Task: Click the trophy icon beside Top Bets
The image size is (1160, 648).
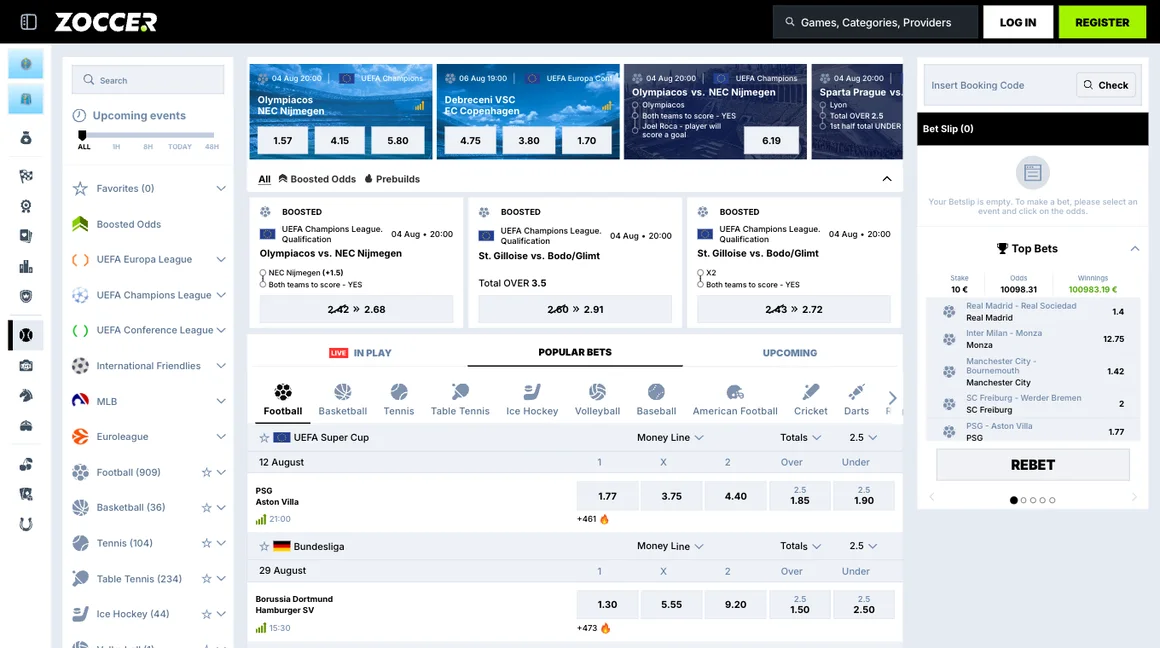Action: point(1002,249)
